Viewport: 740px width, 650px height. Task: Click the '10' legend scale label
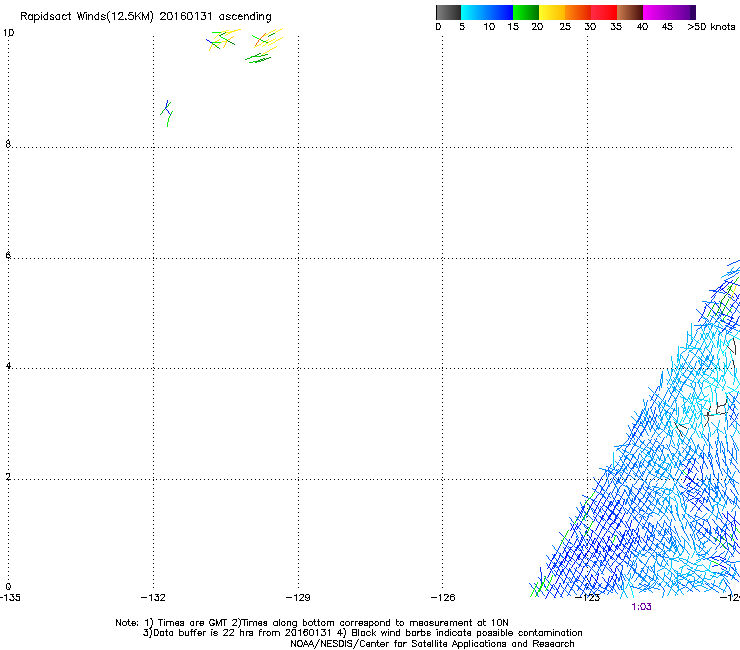click(x=489, y=27)
